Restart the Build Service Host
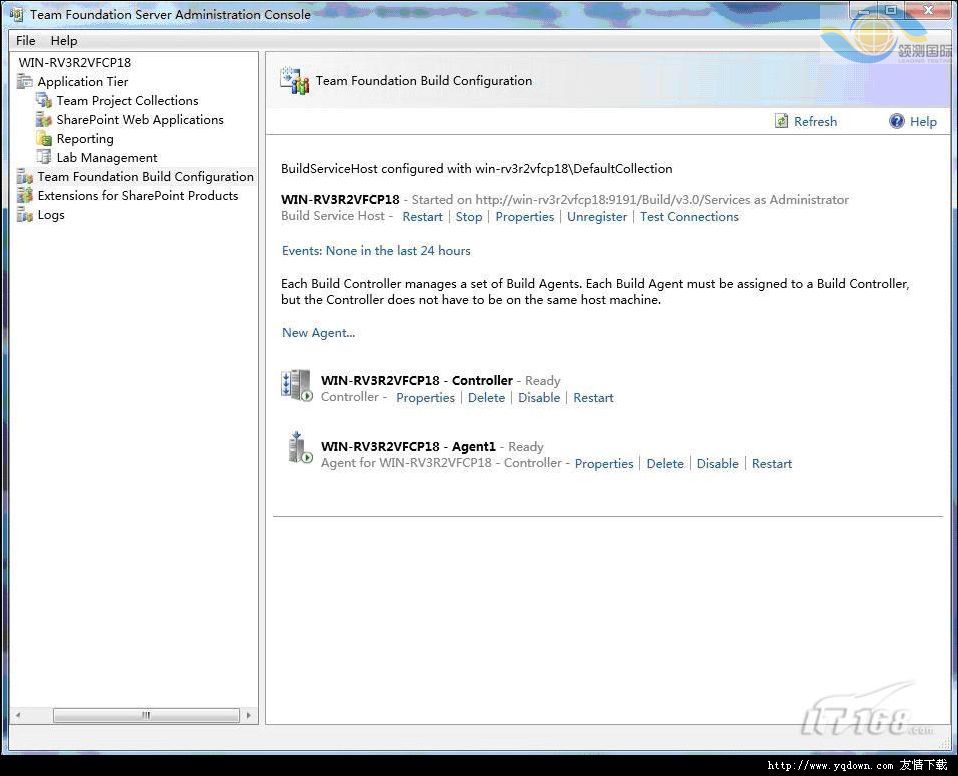The height and width of the screenshot is (776, 958). [422, 217]
